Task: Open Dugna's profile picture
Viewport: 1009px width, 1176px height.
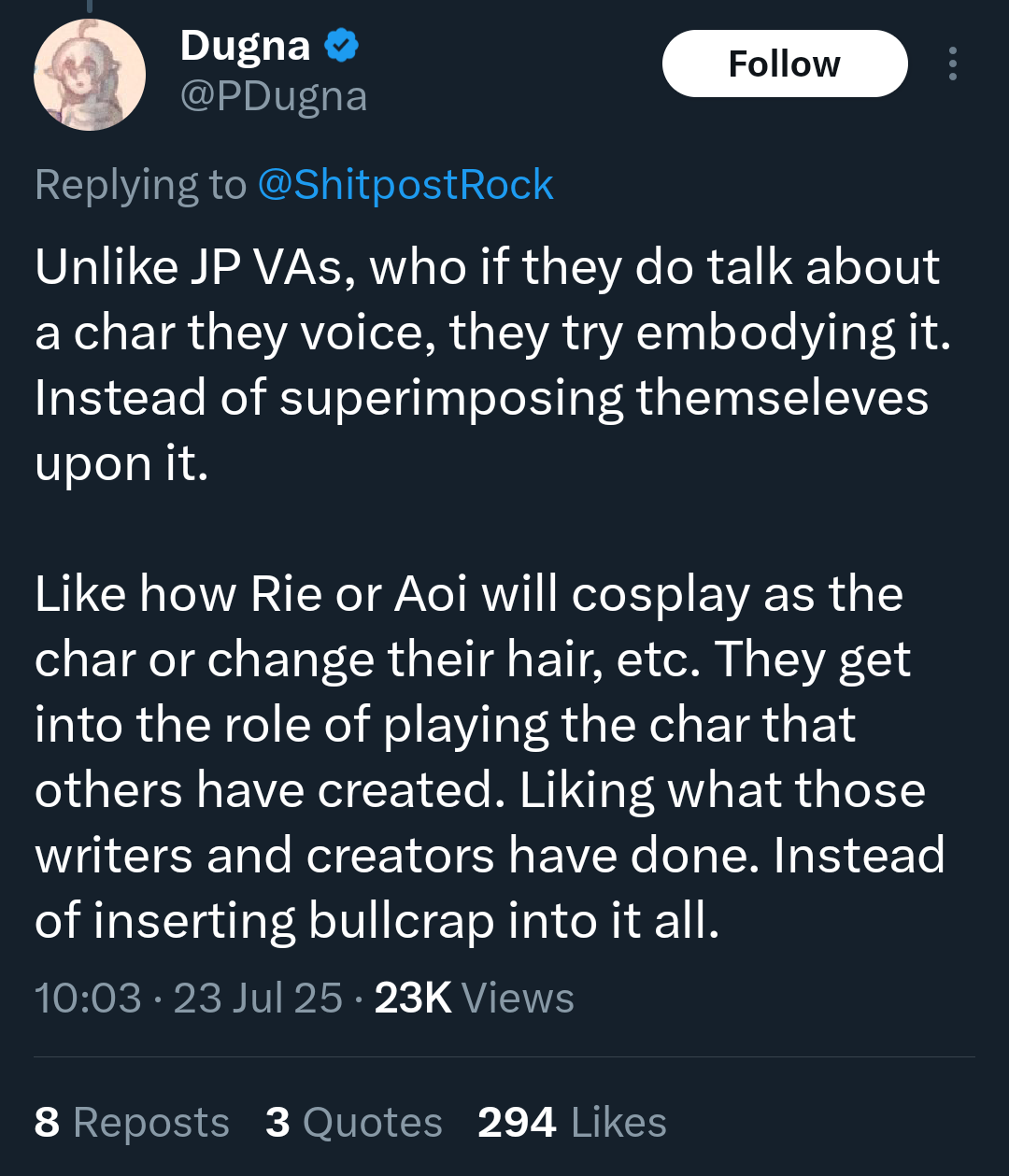Action: 90,75
